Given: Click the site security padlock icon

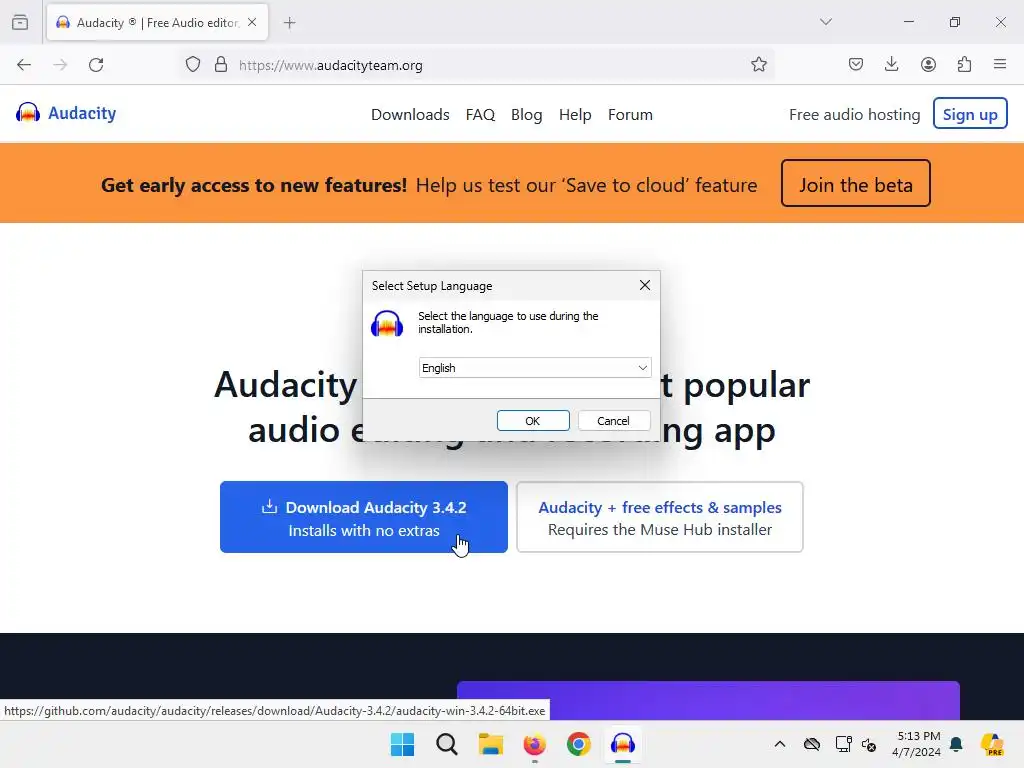Looking at the screenshot, I should tap(221, 65).
